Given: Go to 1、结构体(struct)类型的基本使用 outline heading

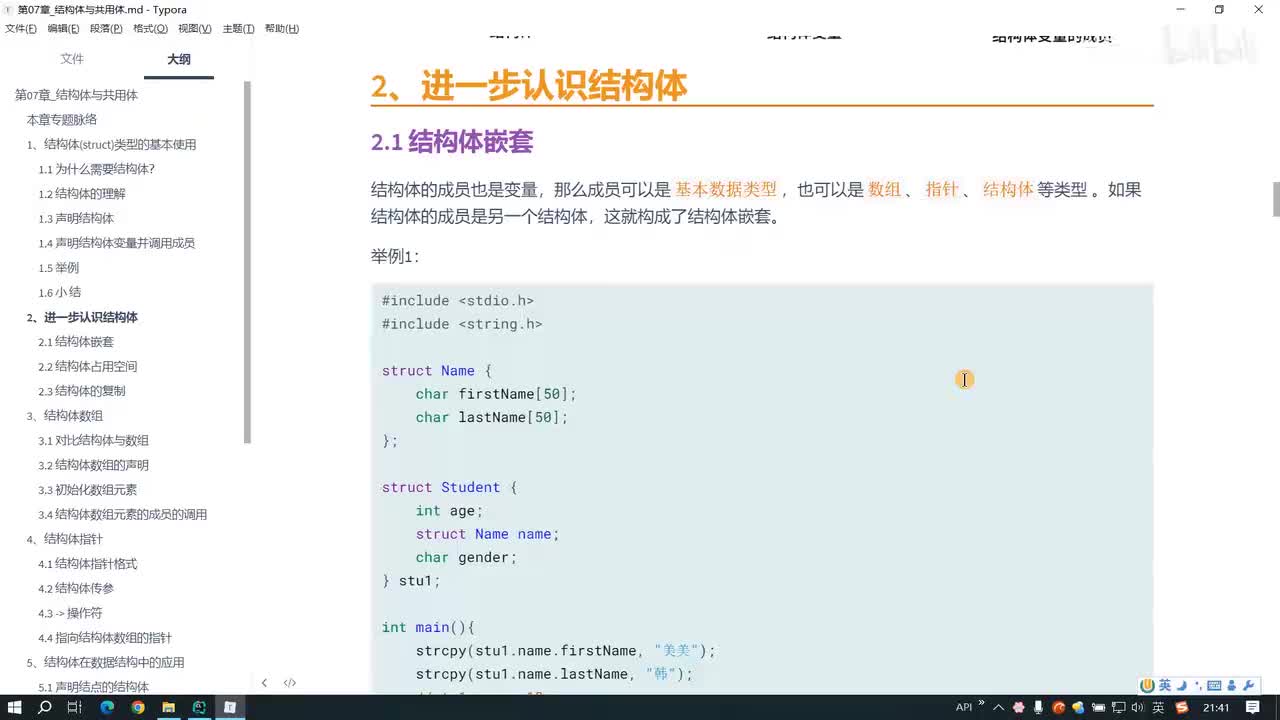Looking at the screenshot, I should click(x=111, y=144).
